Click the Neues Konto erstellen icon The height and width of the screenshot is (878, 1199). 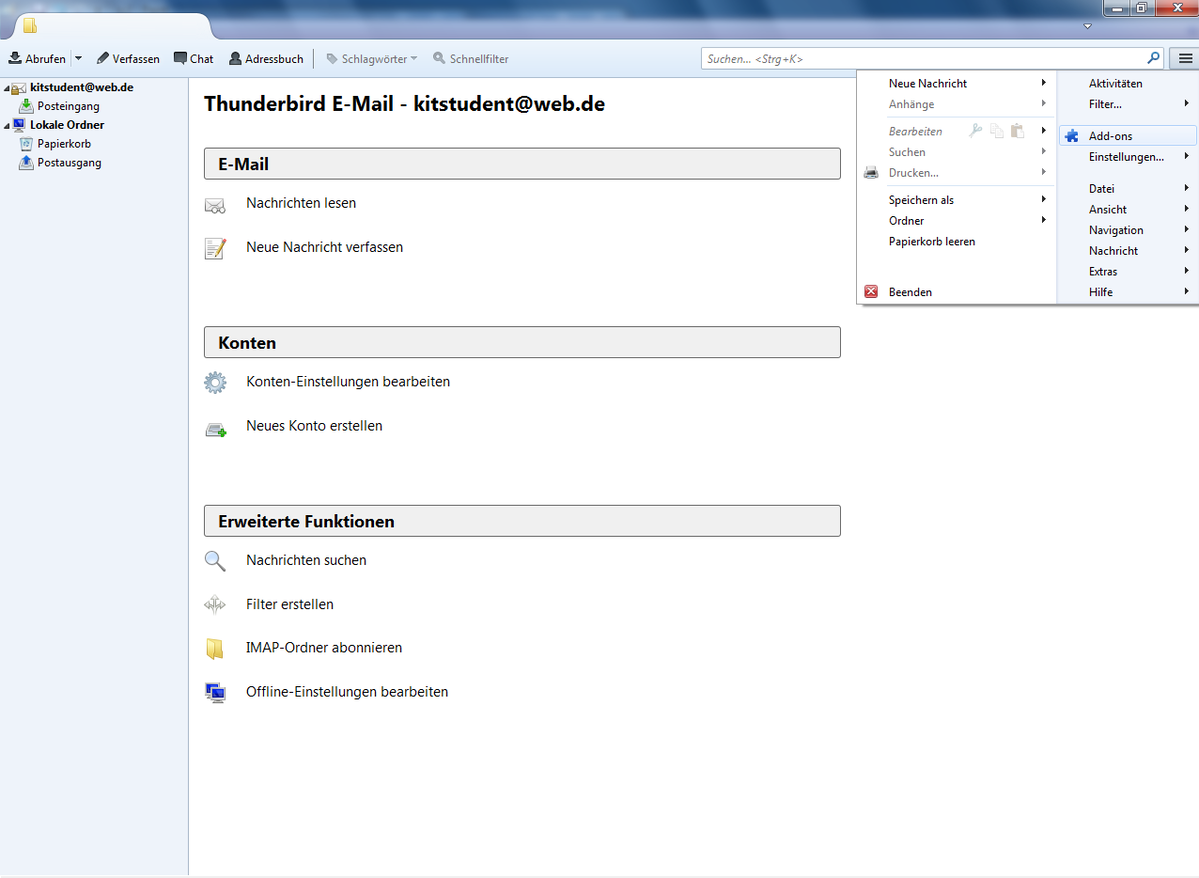(216, 430)
